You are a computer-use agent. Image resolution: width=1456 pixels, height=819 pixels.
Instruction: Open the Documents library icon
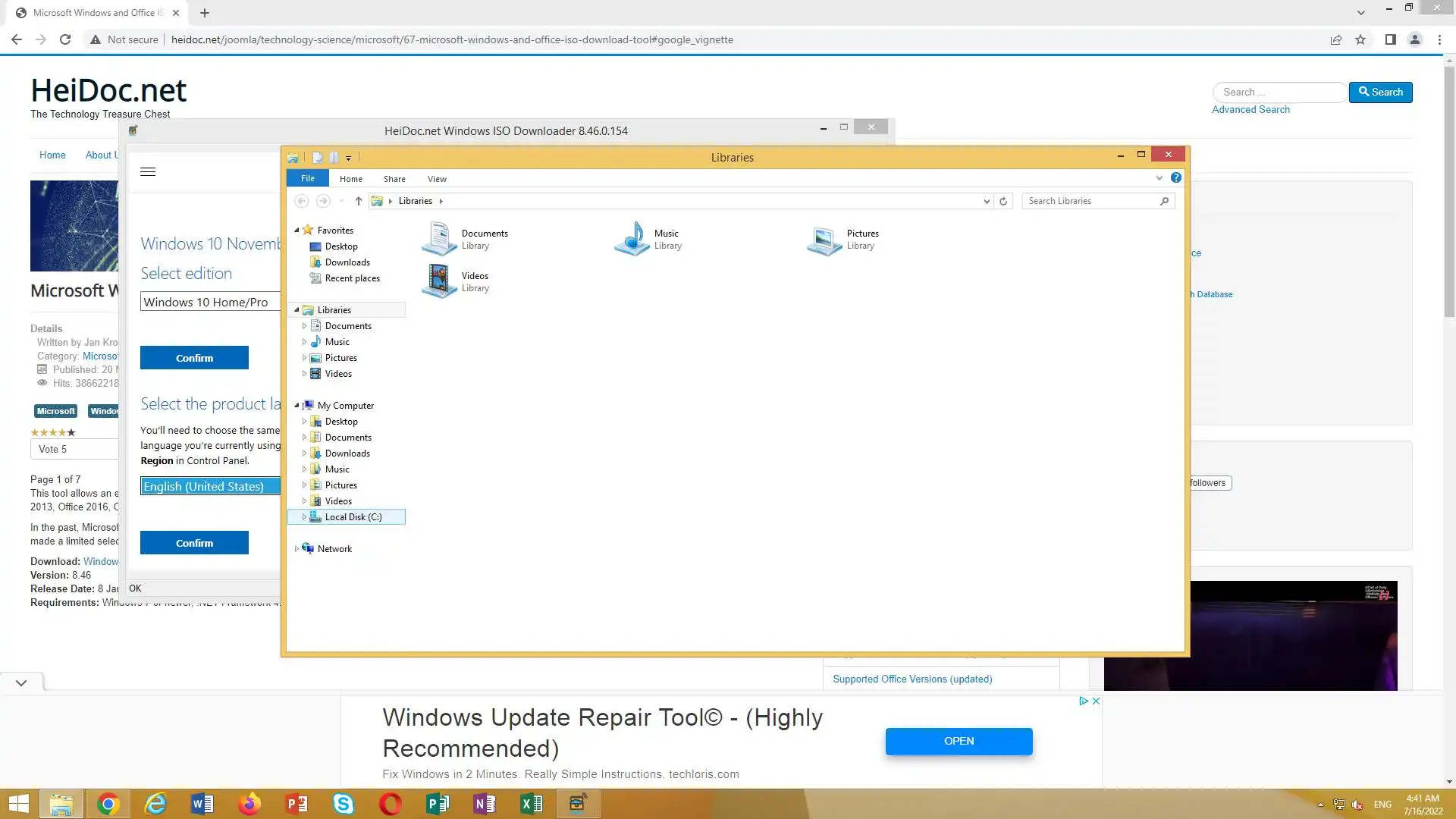pos(439,239)
